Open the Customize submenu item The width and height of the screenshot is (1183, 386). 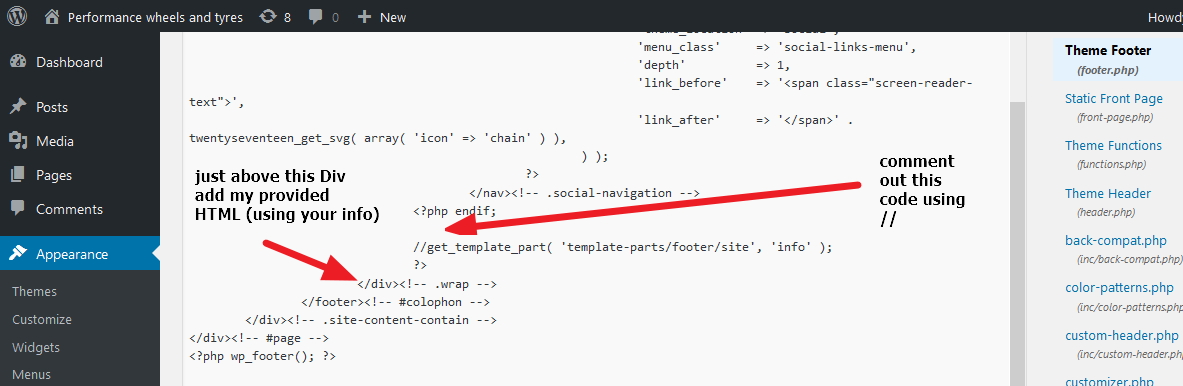pyautogui.click(x=42, y=320)
